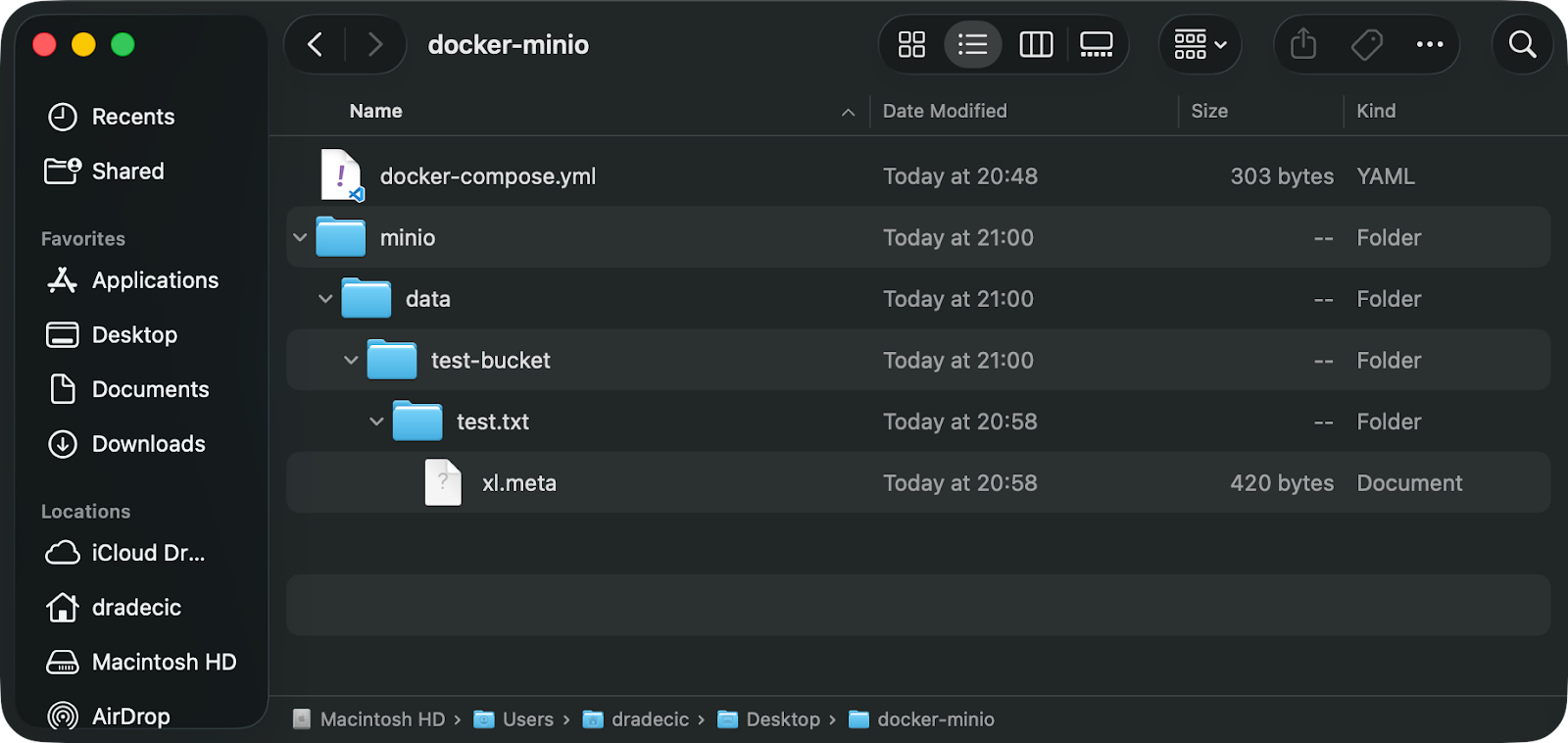Open Desktop in the sidebar
This screenshot has width=1568, height=743.
pos(112,335)
